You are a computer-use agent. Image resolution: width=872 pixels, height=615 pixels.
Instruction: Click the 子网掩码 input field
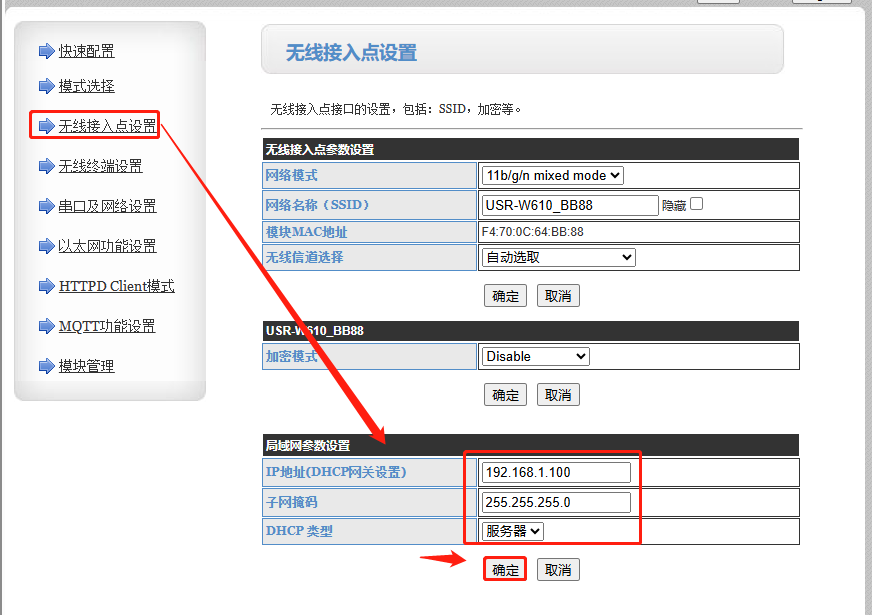point(556,502)
